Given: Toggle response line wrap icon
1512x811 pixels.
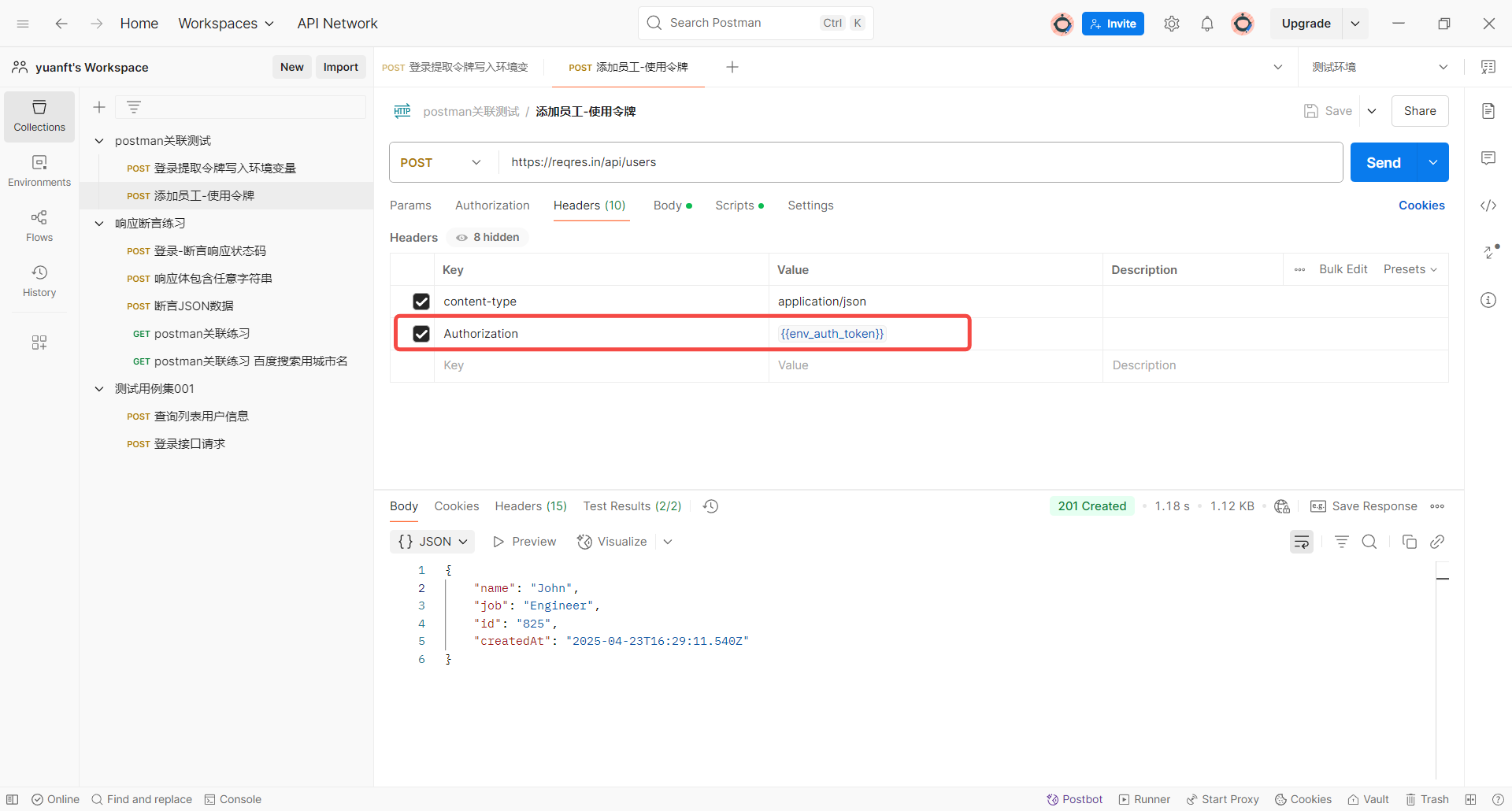Looking at the screenshot, I should 1302,542.
